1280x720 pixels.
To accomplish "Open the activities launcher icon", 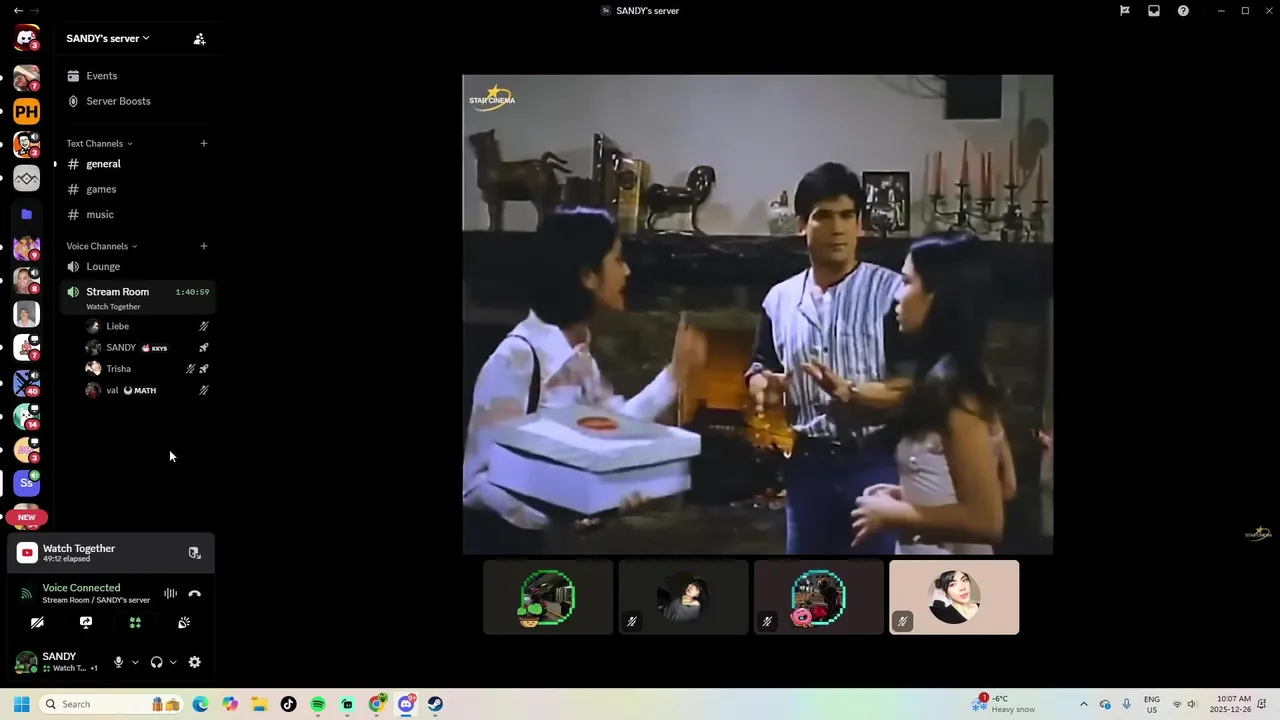I will (135, 622).
